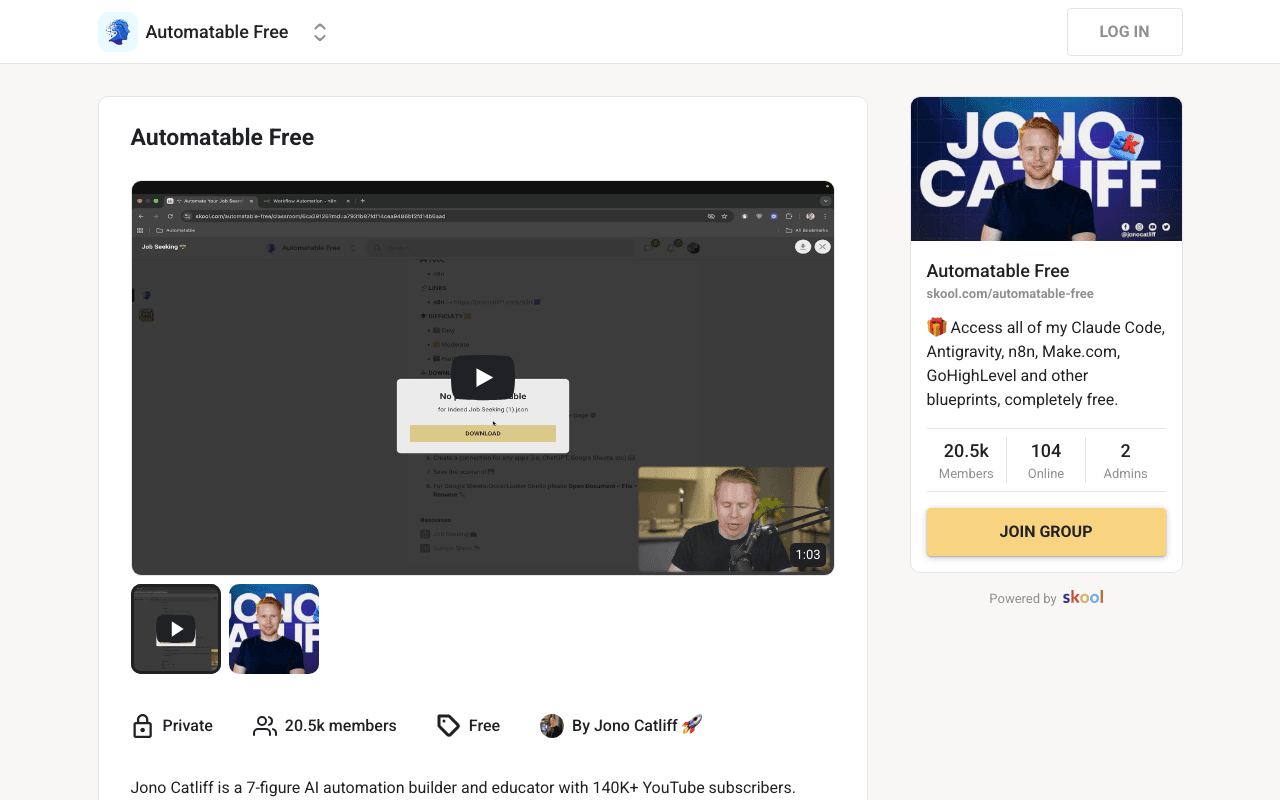The height and width of the screenshot is (800, 1280).
Task: Click the 2 Admins stat
Action: (x=1126, y=460)
